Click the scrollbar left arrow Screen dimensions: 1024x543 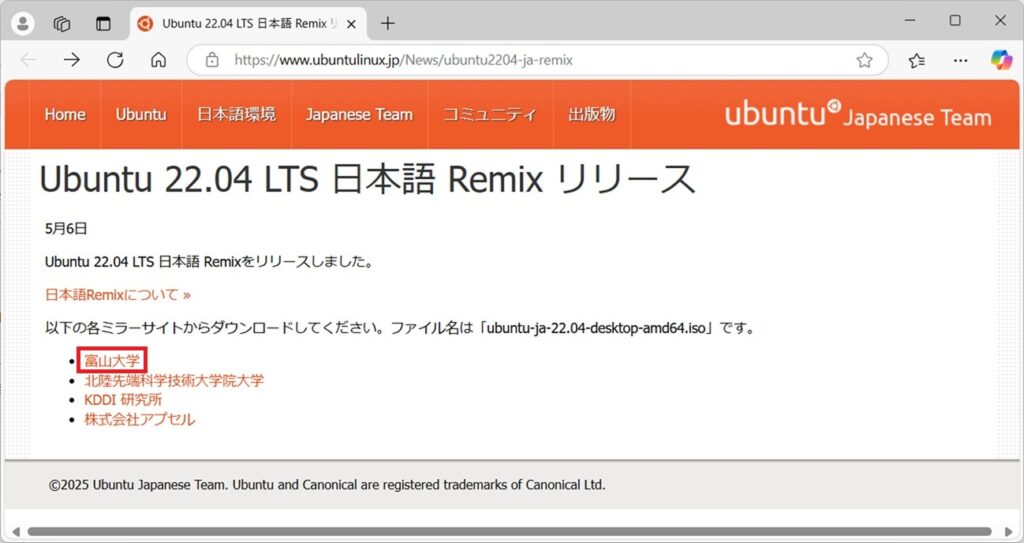tap(16, 532)
